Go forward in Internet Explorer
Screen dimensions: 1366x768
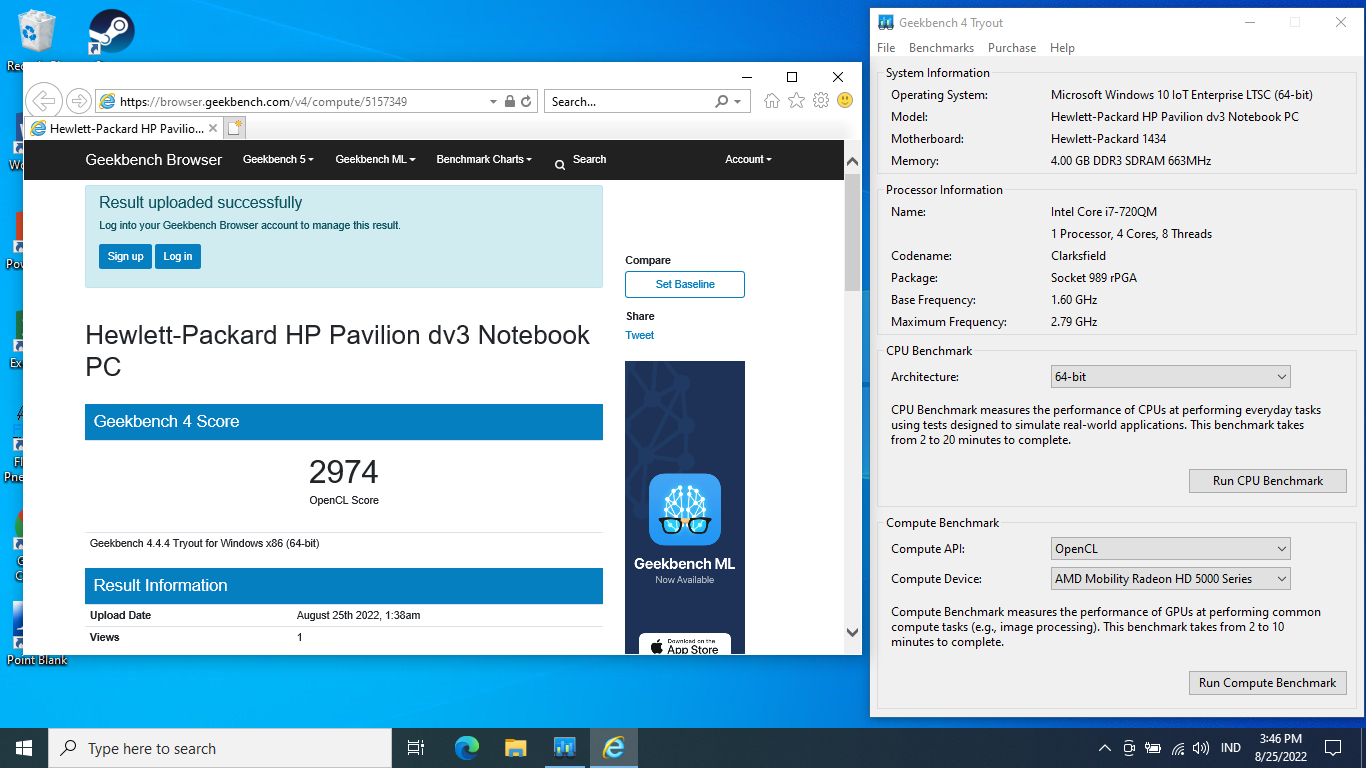pos(78,101)
